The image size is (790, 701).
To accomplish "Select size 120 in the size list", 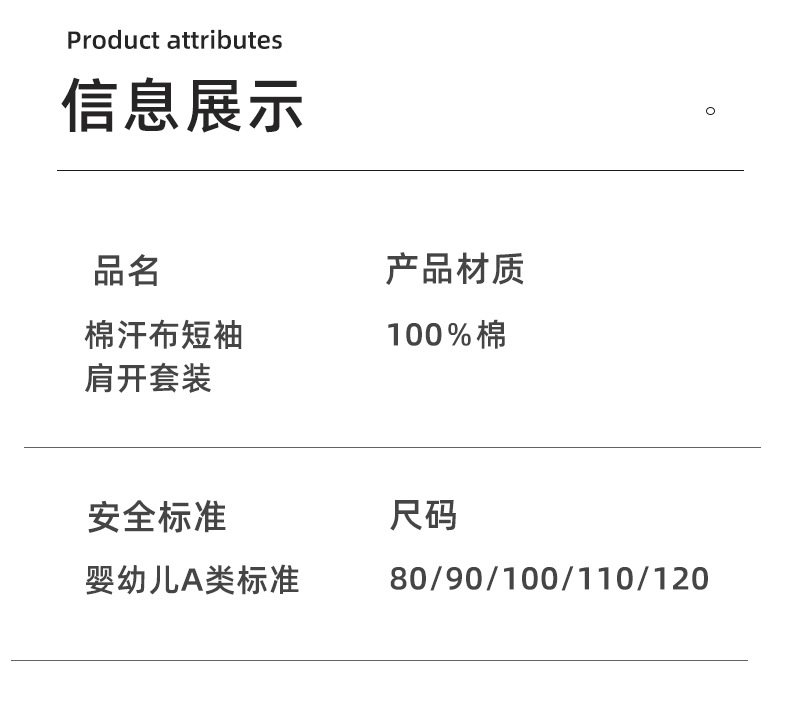I will tap(678, 579).
